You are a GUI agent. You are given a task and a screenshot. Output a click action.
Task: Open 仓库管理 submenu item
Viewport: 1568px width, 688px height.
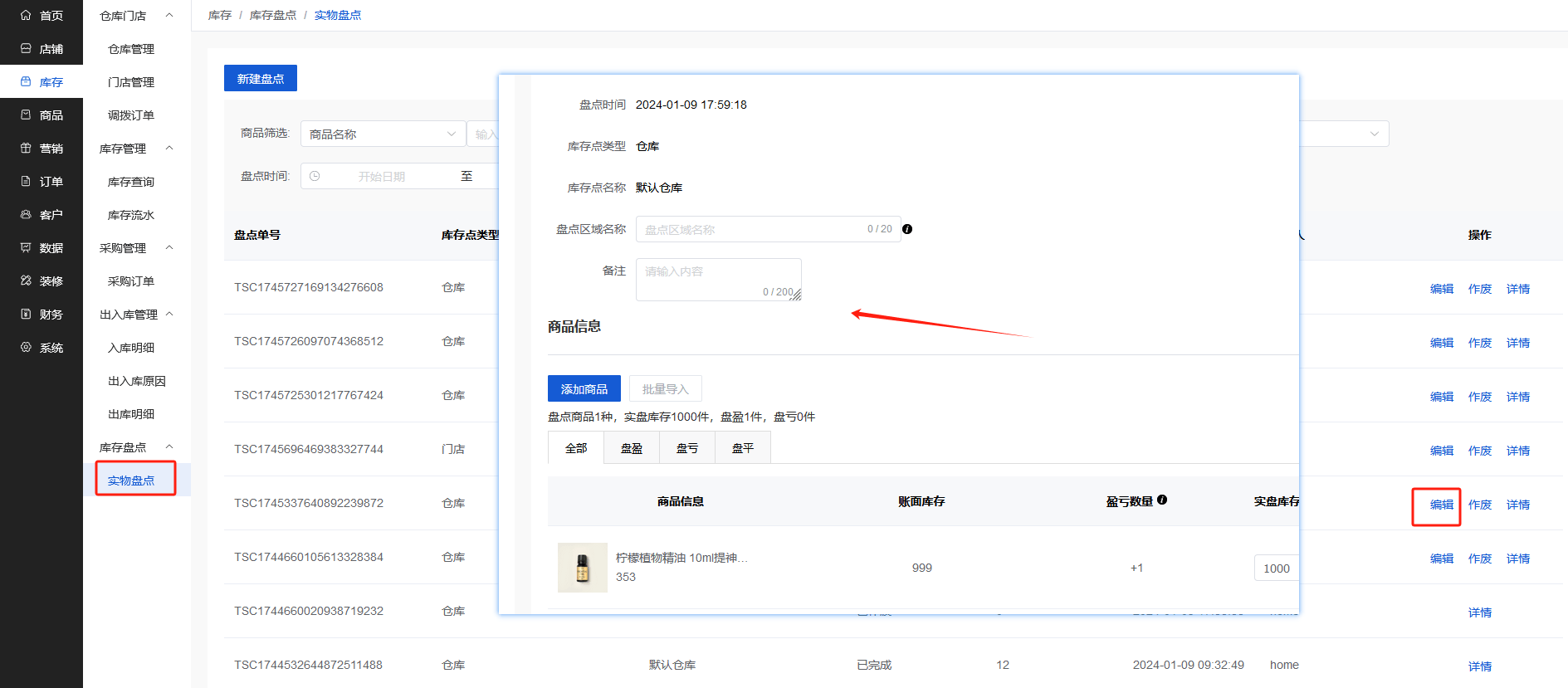(131, 49)
